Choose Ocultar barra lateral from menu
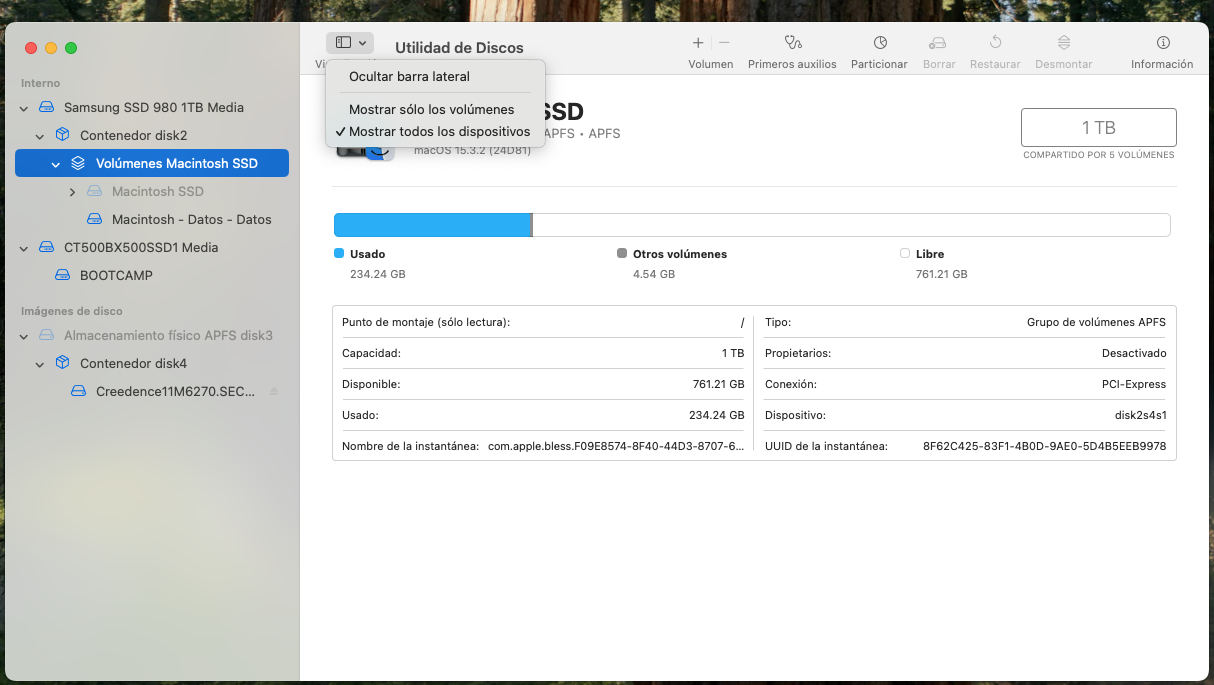 click(409, 76)
